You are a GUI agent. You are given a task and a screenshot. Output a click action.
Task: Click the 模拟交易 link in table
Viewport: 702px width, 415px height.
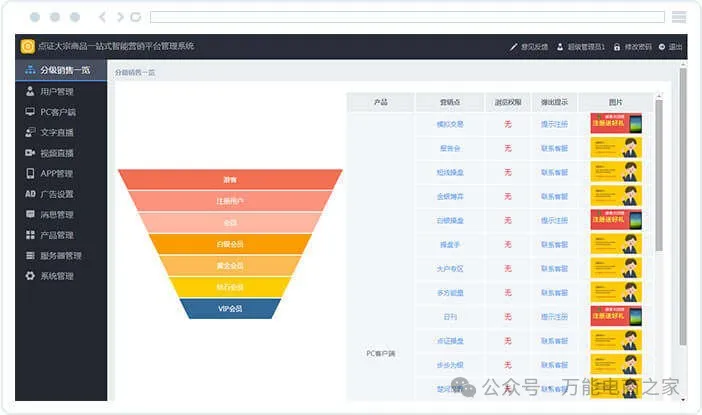pyautogui.click(x=449, y=124)
